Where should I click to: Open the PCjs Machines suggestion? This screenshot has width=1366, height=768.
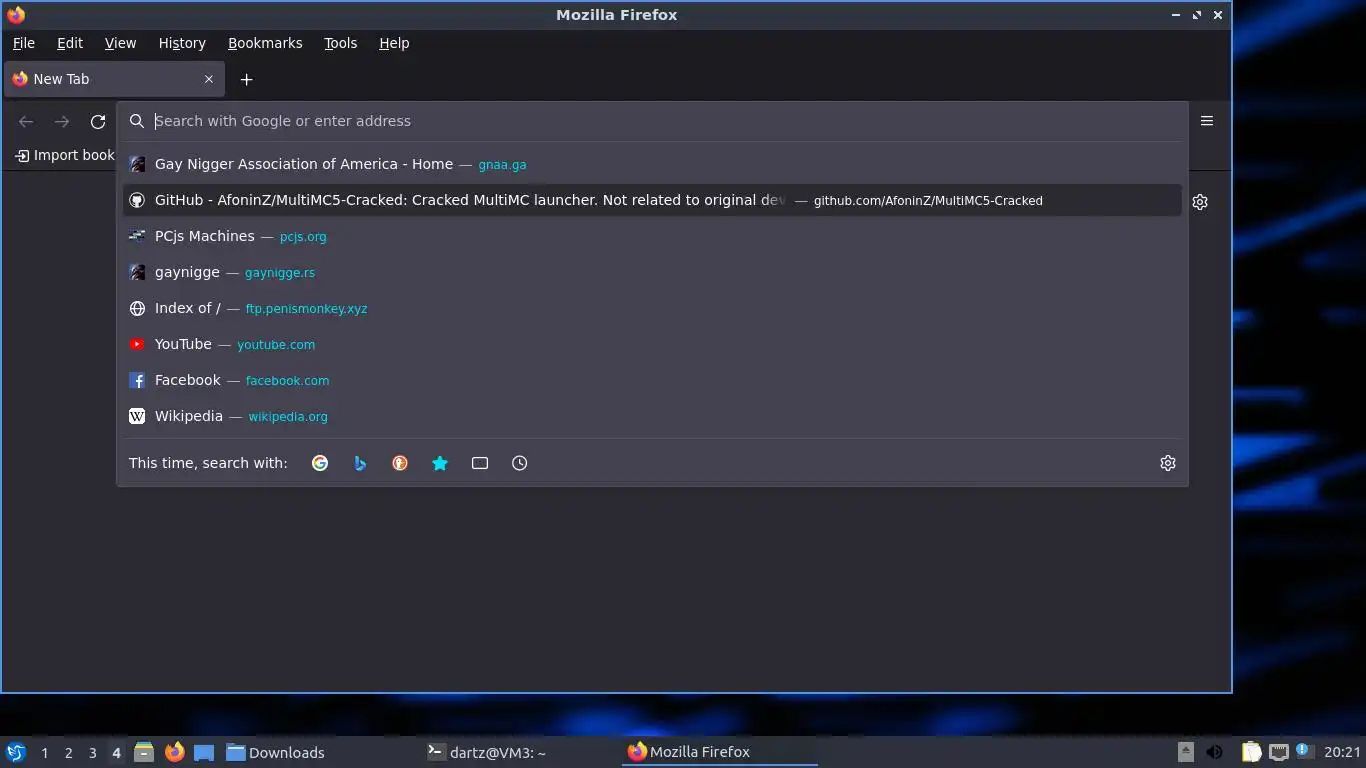tap(652, 236)
